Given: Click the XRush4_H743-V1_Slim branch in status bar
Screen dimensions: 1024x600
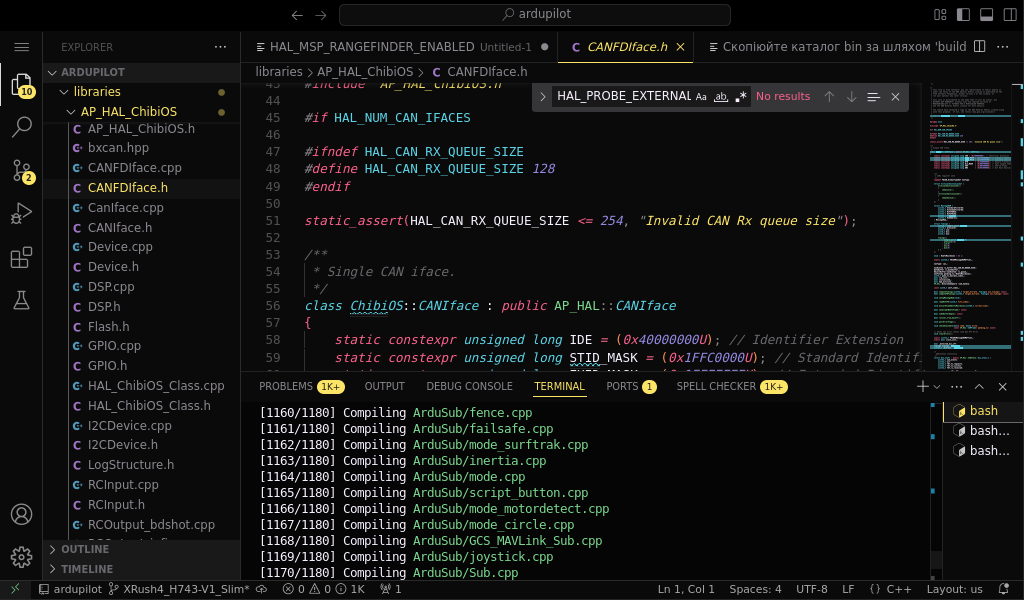Looking at the screenshot, I should coord(185,589).
